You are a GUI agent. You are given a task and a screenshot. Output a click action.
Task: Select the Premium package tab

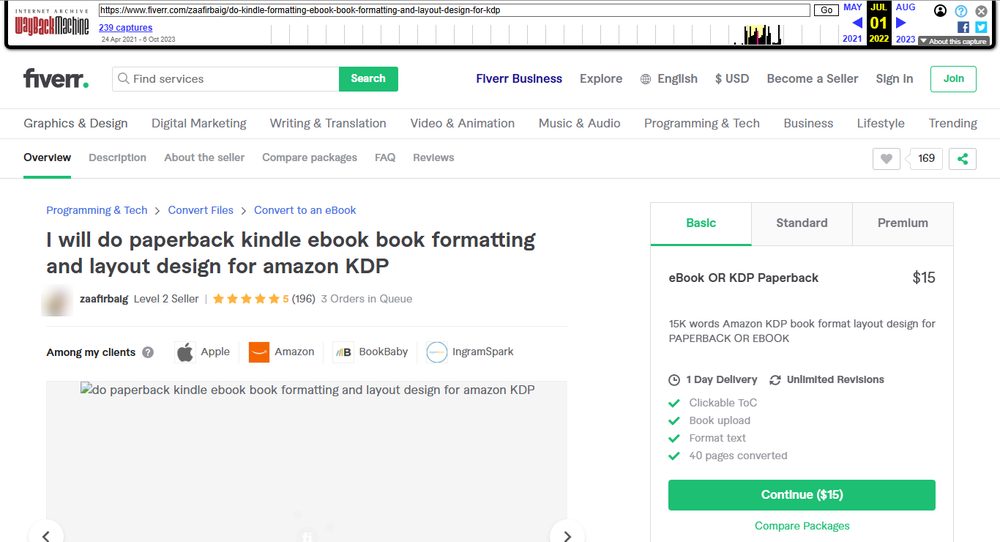(902, 223)
